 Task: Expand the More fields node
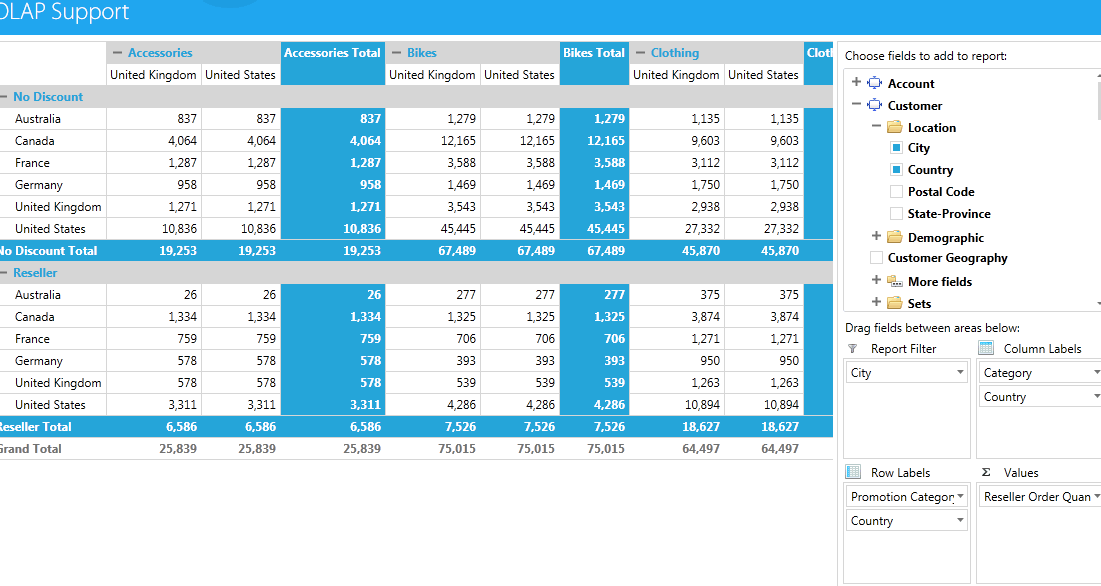click(x=876, y=279)
